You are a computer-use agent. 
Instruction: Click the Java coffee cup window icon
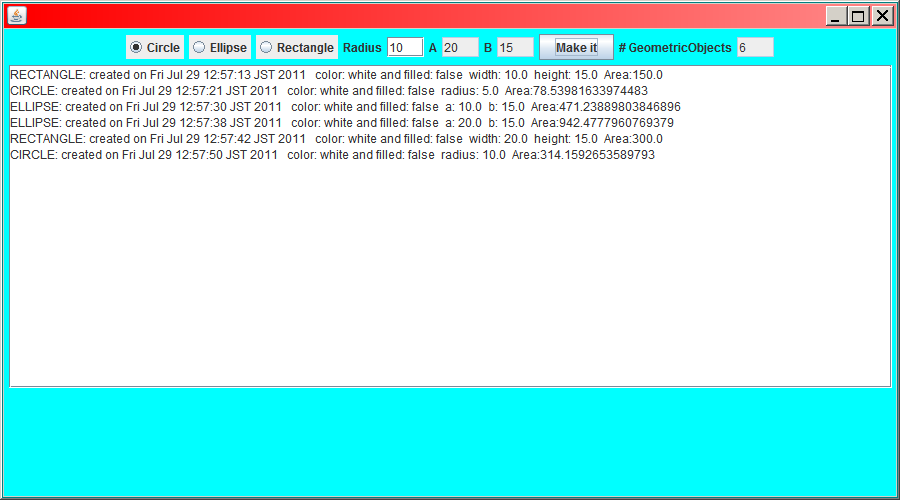[x=17, y=15]
